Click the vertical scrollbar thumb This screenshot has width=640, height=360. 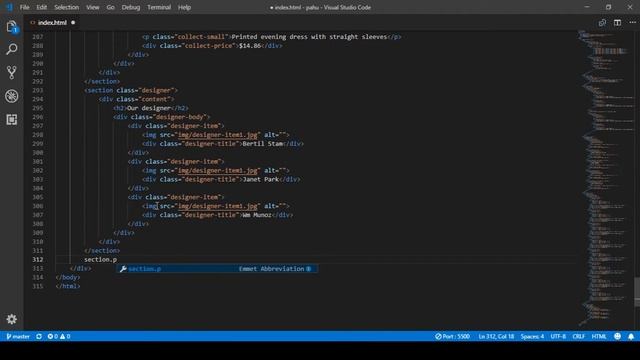tap(637, 291)
